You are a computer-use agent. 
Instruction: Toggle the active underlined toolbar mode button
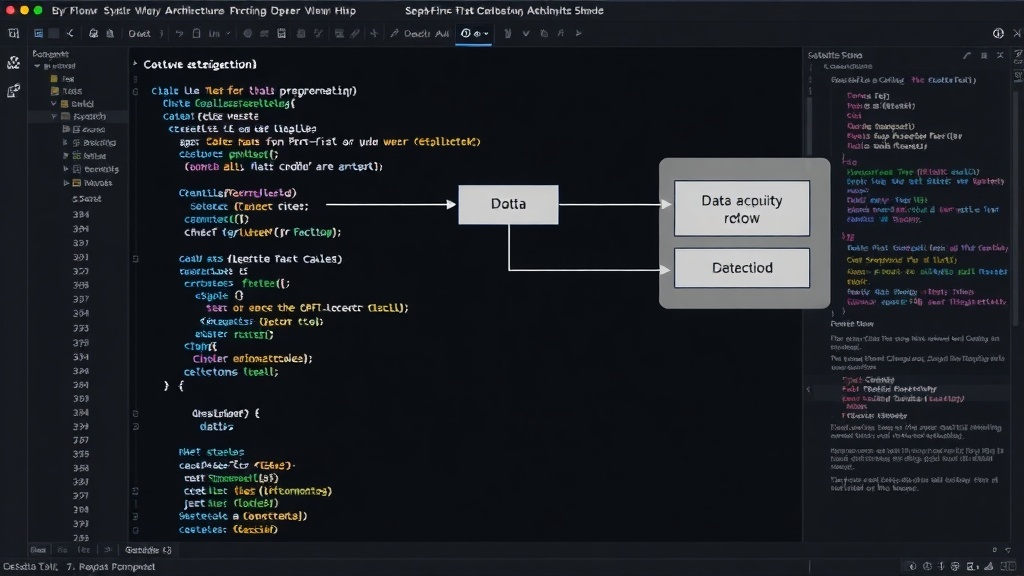coord(474,34)
